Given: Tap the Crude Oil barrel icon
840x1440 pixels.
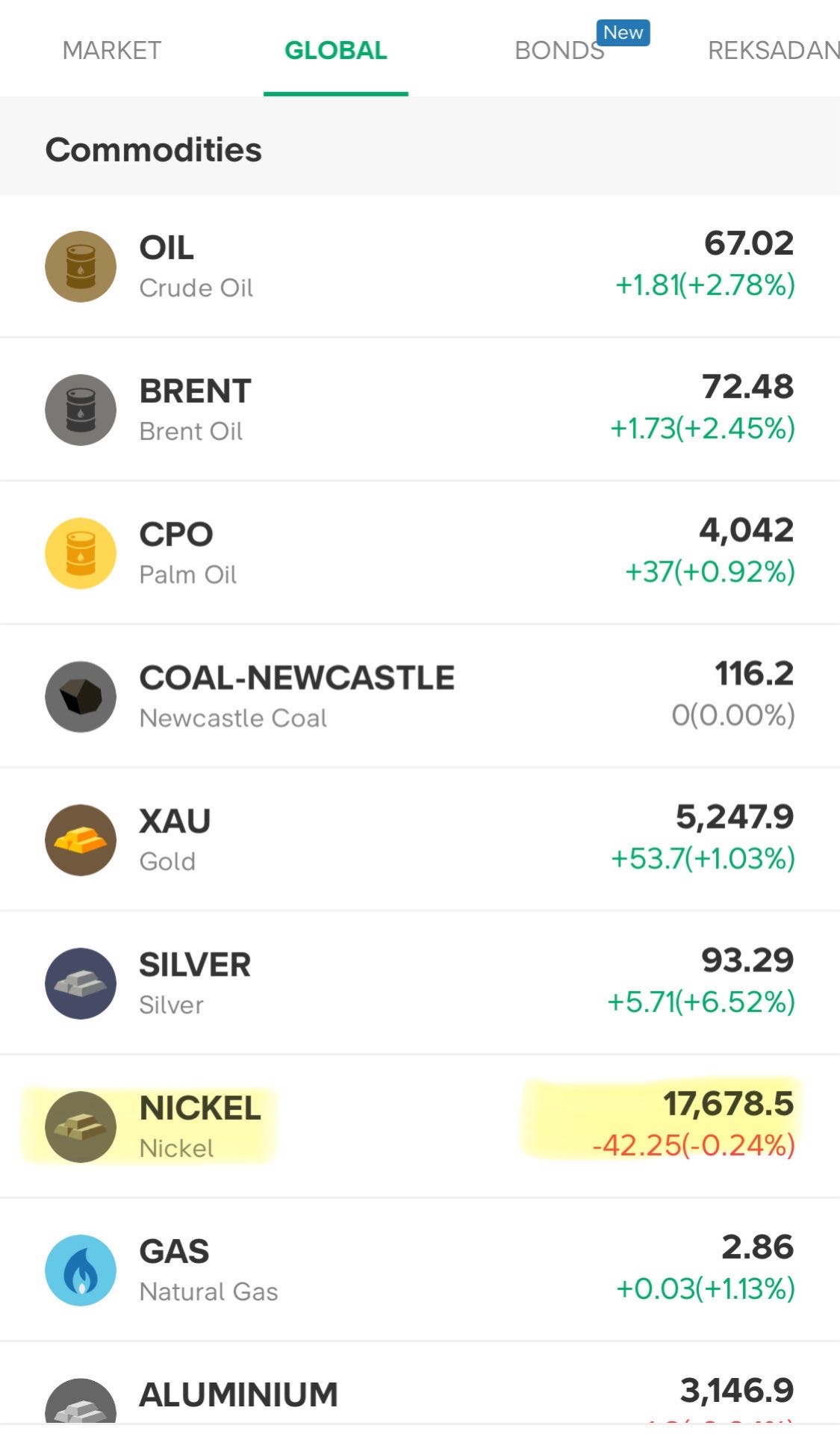Looking at the screenshot, I should point(81,267).
